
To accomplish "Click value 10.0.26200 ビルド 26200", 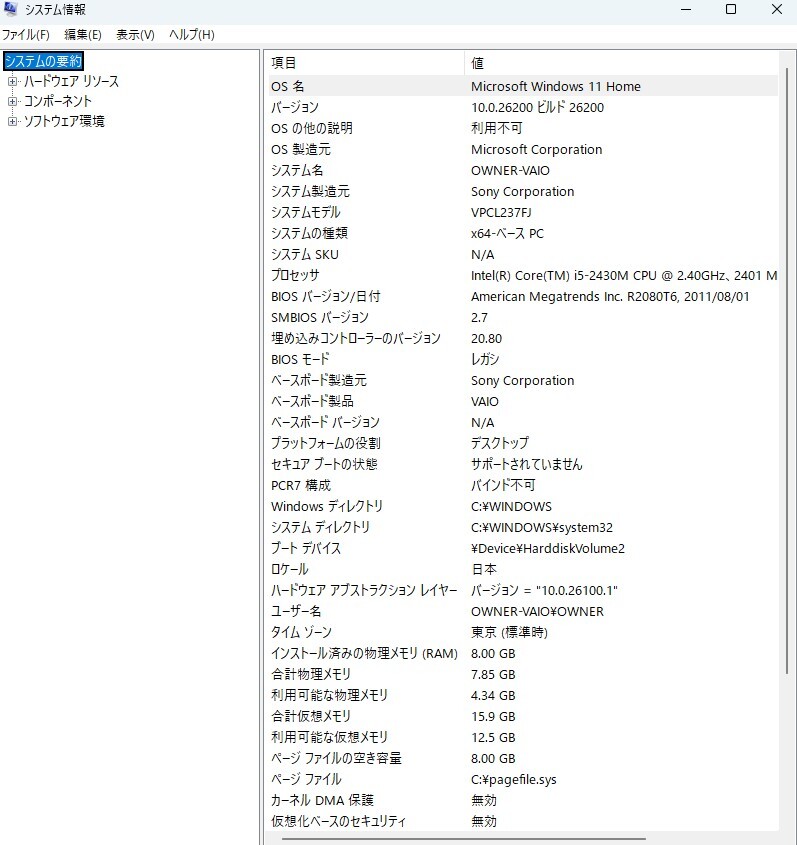I will (537, 107).
